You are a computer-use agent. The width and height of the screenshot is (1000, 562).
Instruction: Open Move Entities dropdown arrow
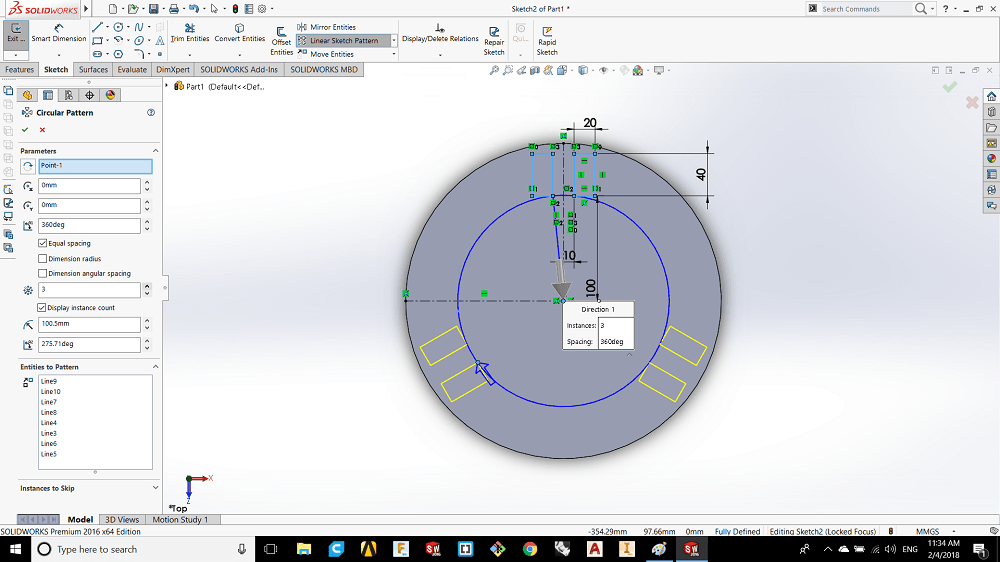pos(393,54)
